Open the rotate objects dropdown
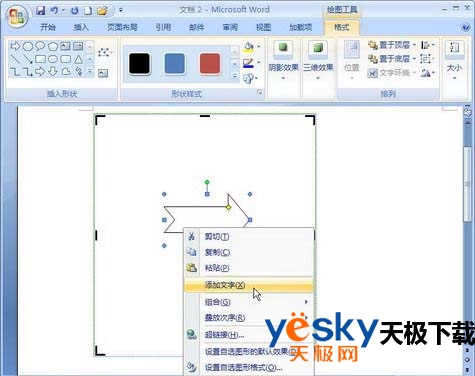475x376 pixels. (428, 73)
